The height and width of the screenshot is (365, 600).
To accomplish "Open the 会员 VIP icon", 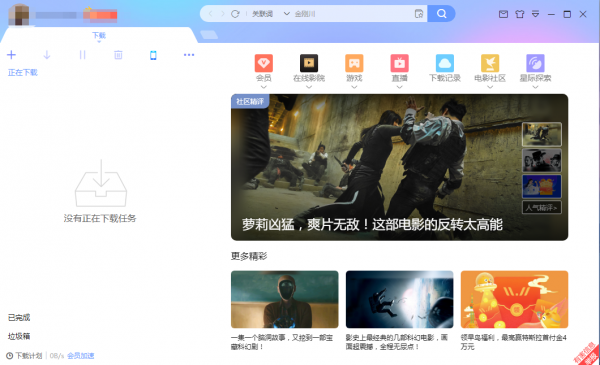I will (264, 63).
